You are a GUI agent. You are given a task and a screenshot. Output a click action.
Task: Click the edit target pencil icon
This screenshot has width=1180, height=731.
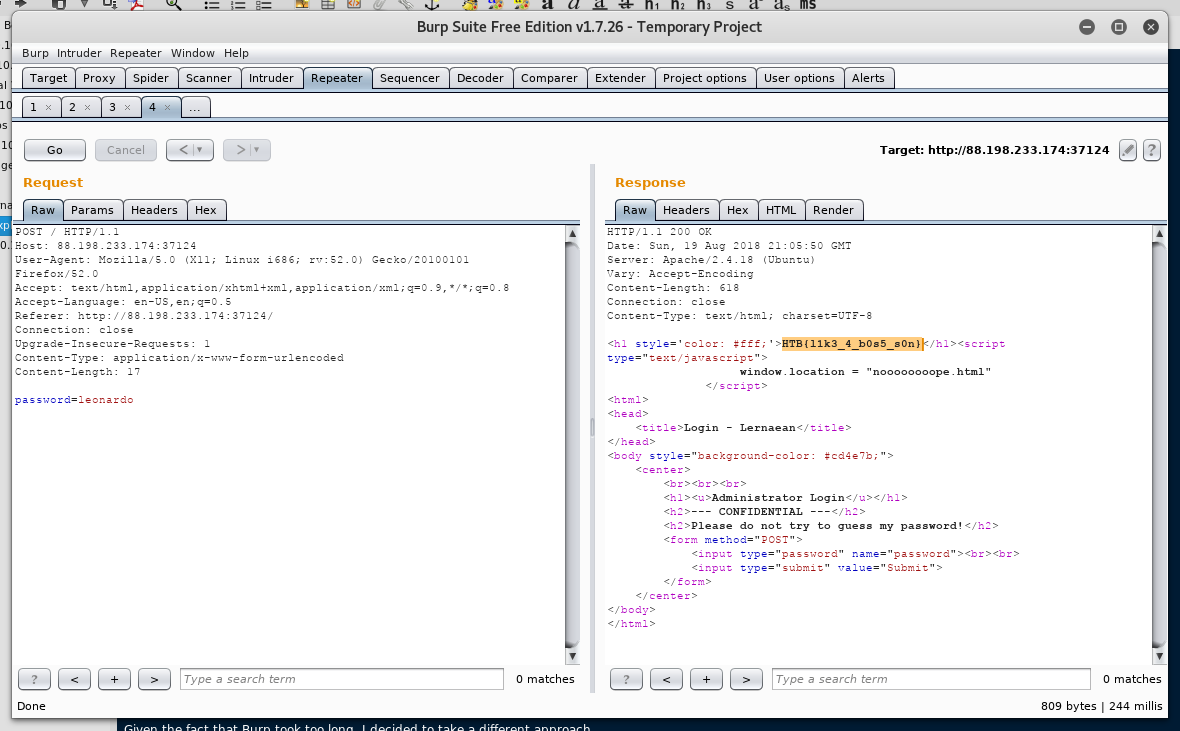[x=1128, y=150]
